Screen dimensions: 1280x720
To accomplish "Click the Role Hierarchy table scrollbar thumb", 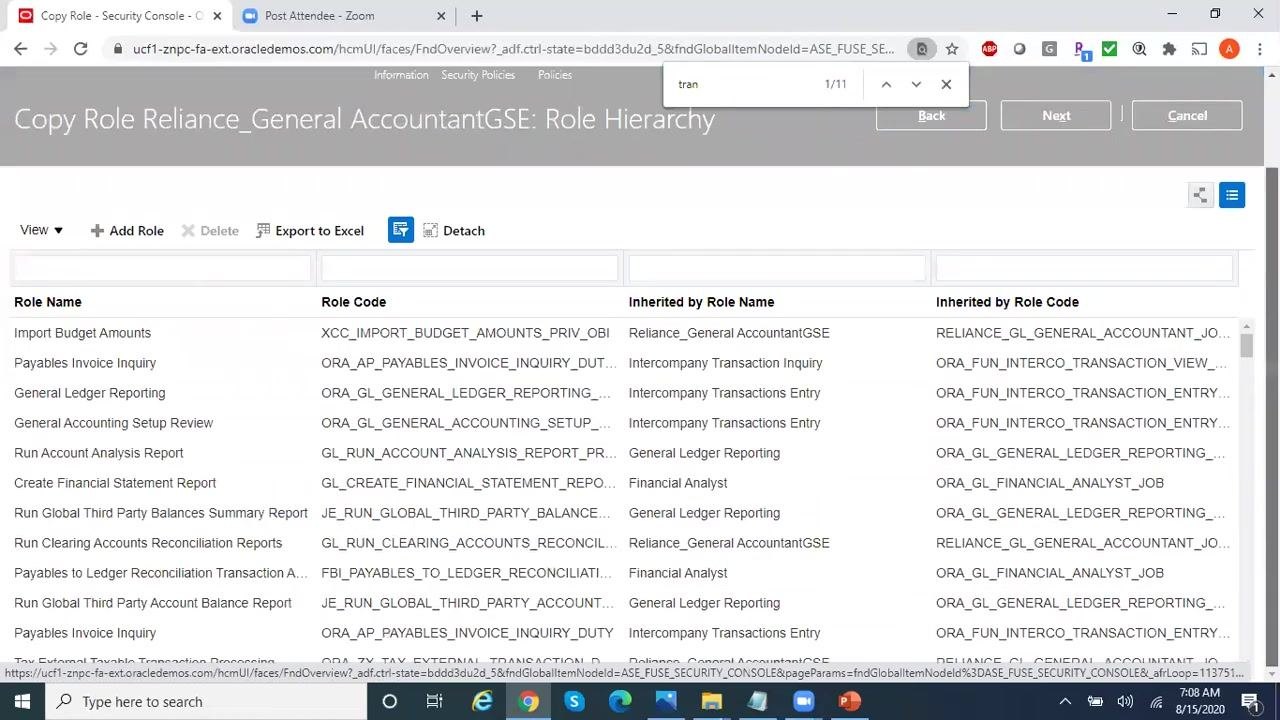I will coord(1246,345).
